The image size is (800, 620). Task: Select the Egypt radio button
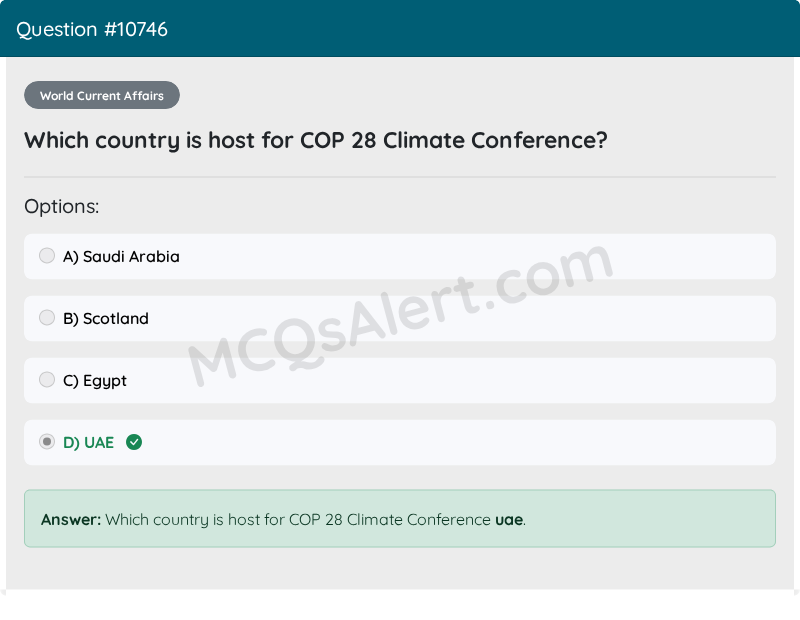[47, 380]
